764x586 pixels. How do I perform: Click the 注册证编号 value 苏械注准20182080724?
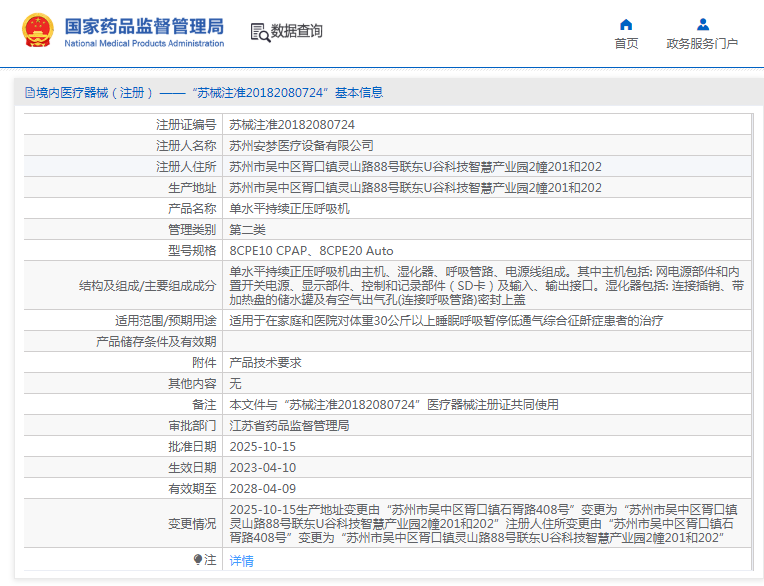tap(292, 125)
